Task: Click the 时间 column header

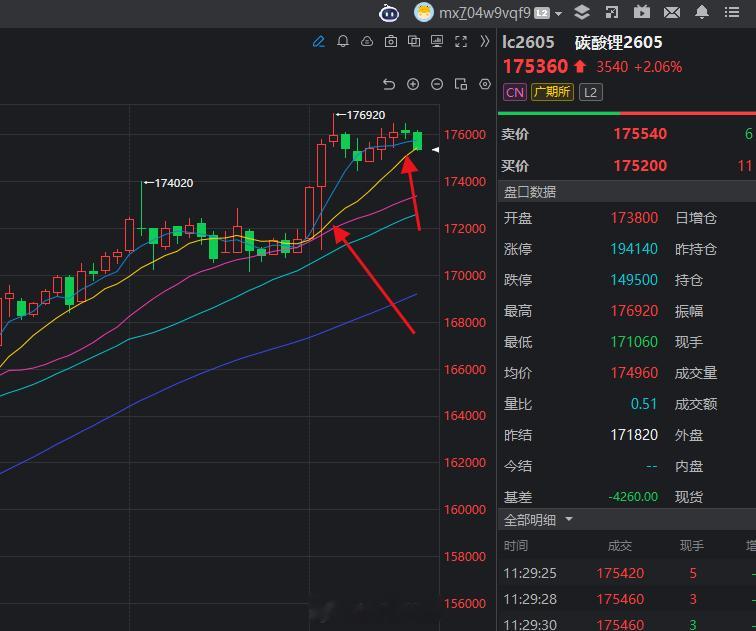Action: point(516,546)
